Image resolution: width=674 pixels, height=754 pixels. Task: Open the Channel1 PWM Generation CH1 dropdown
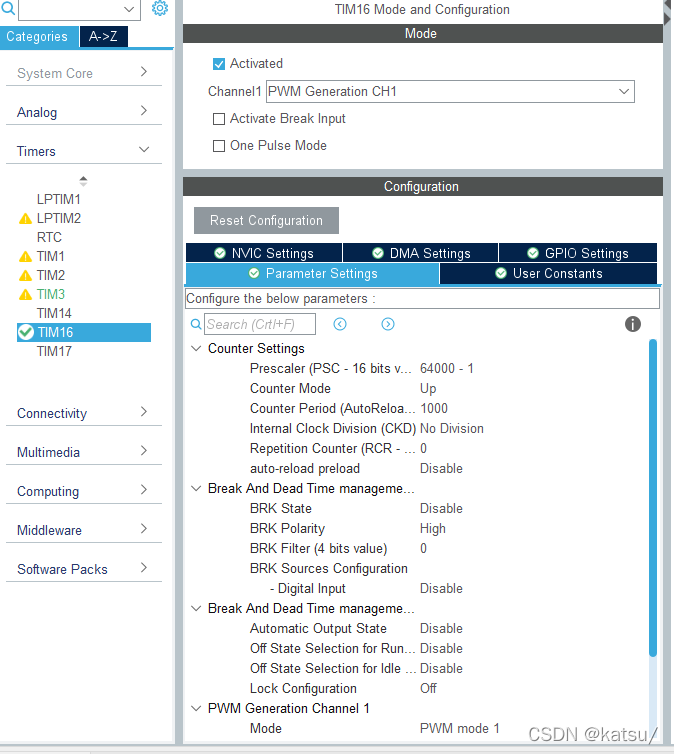[450, 91]
